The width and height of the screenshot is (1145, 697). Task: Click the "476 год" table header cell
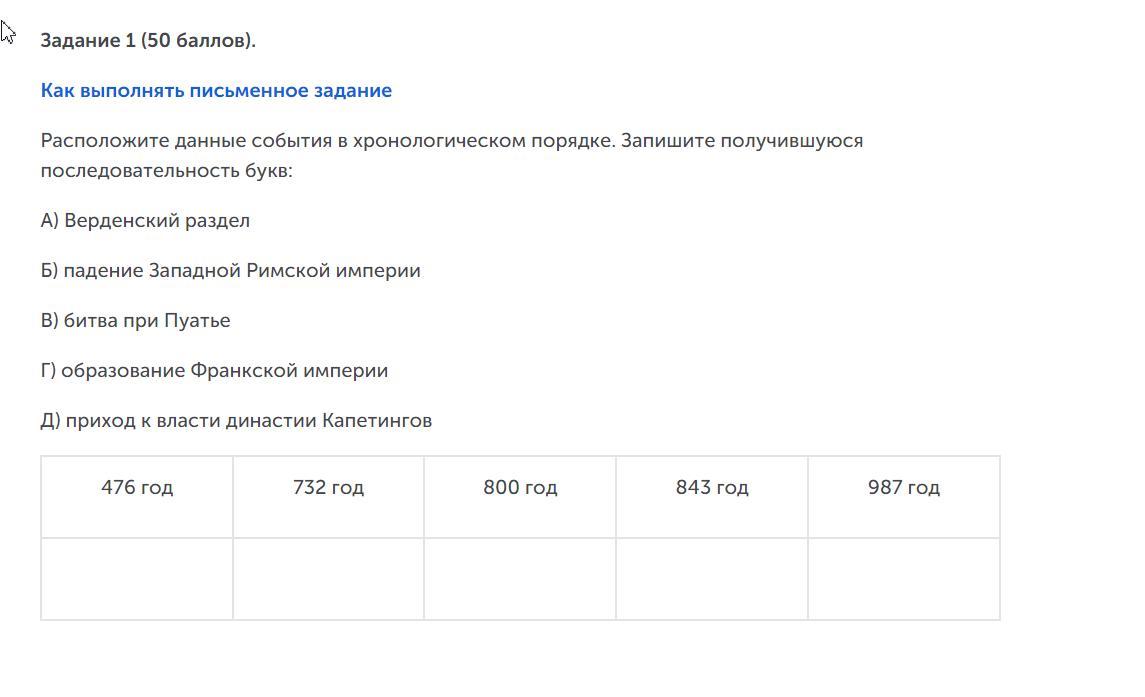coord(137,488)
